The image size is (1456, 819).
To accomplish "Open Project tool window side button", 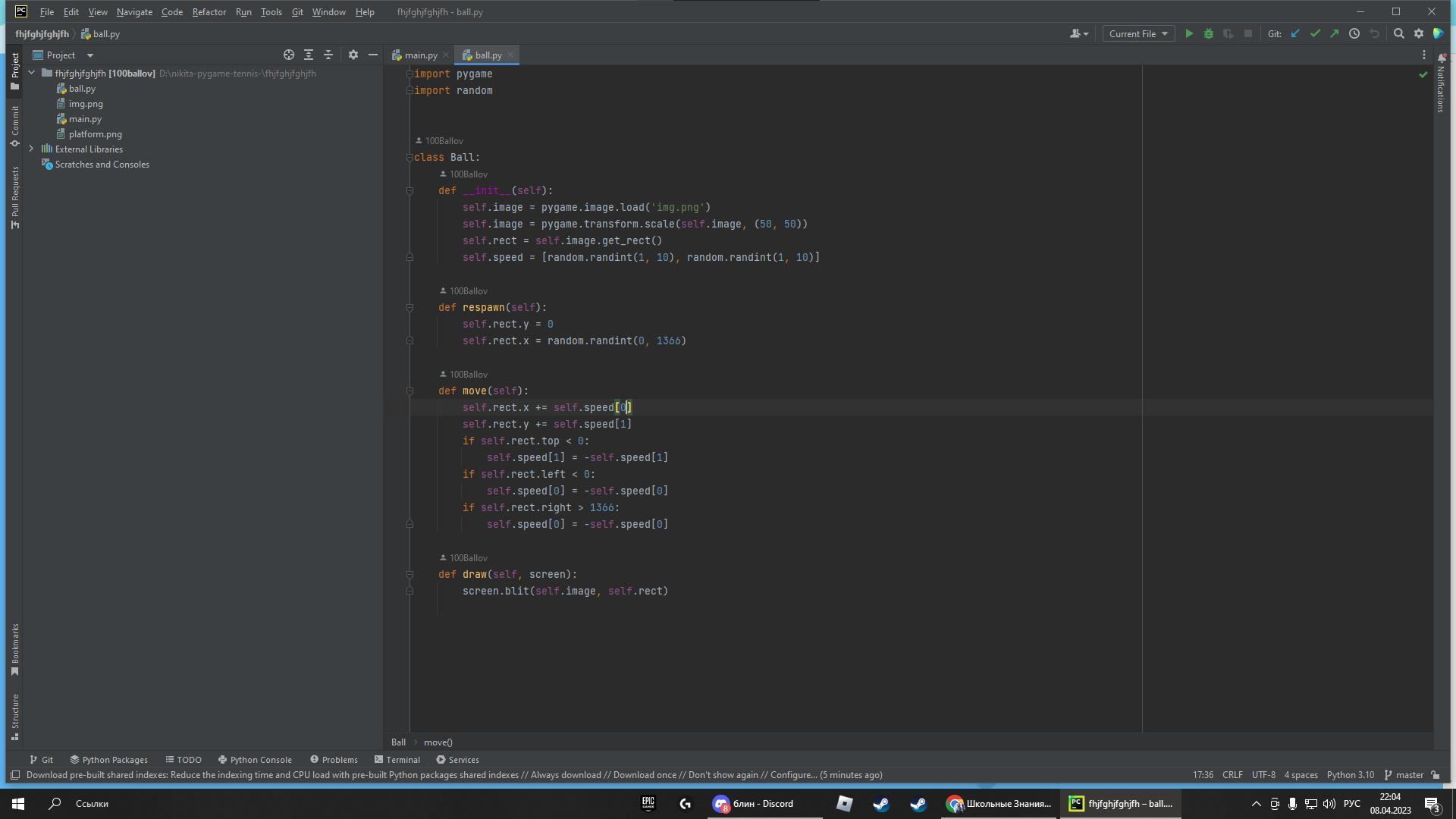I will 14,72.
